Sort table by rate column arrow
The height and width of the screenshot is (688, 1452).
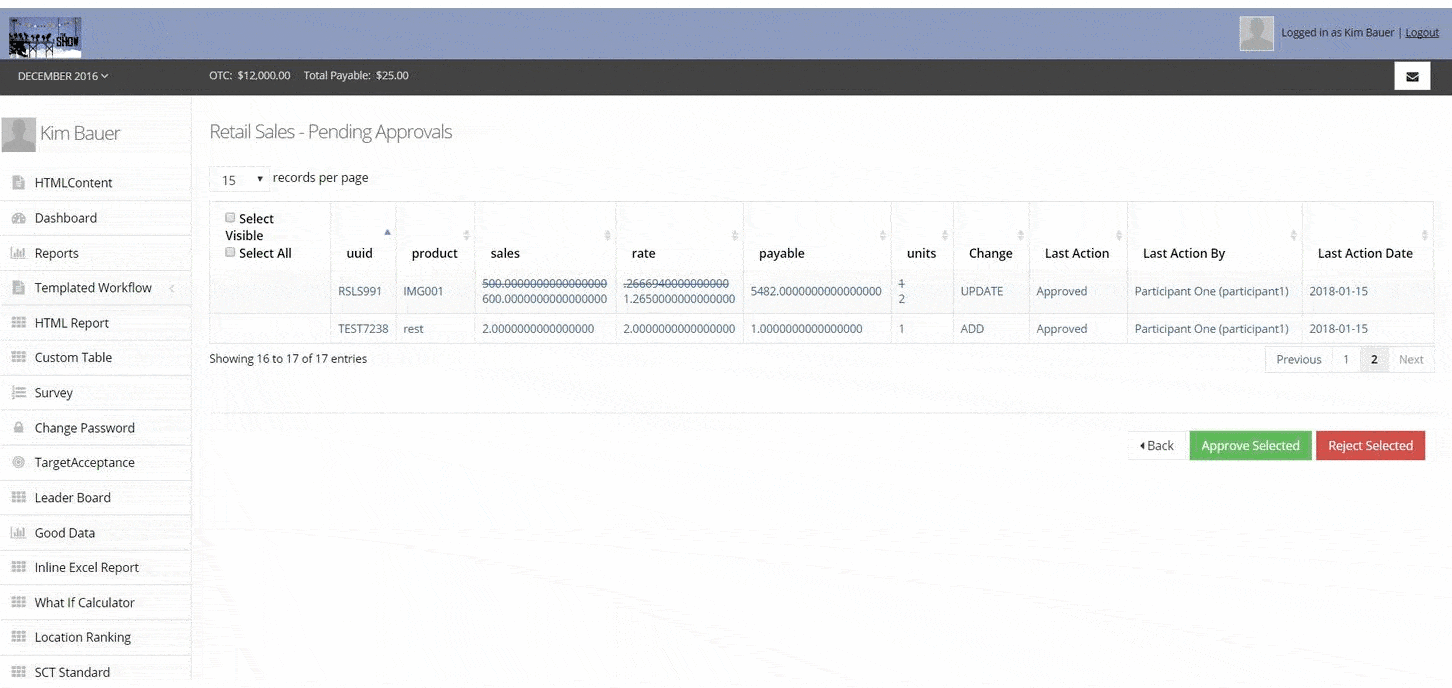(734, 235)
